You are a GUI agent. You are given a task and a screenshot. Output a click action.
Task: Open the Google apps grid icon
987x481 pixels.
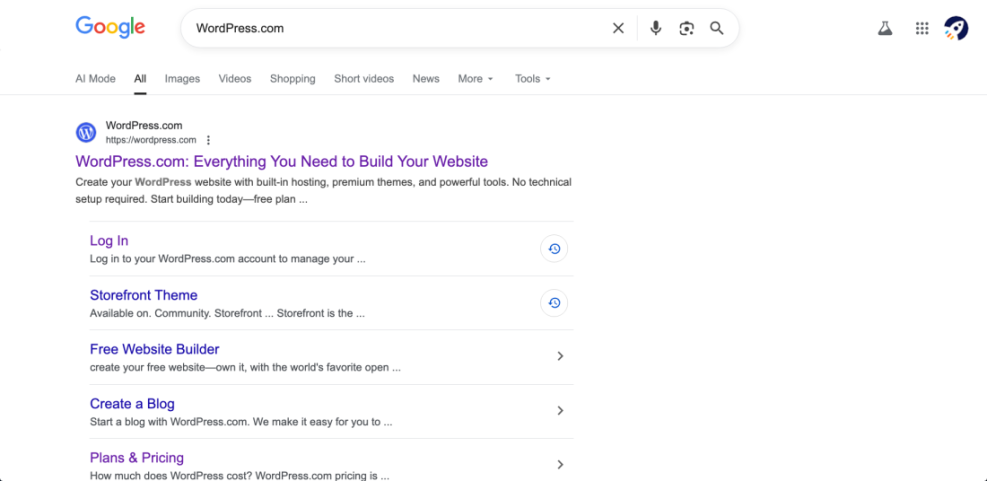(x=922, y=28)
